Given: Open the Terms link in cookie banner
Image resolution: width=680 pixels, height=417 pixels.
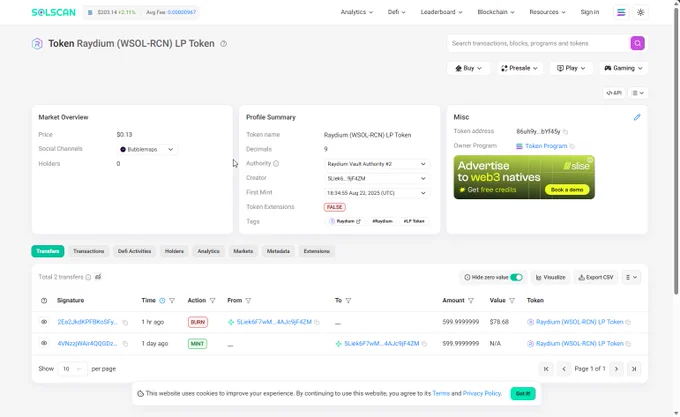Looking at the screenshot, I should pos(441,394).
